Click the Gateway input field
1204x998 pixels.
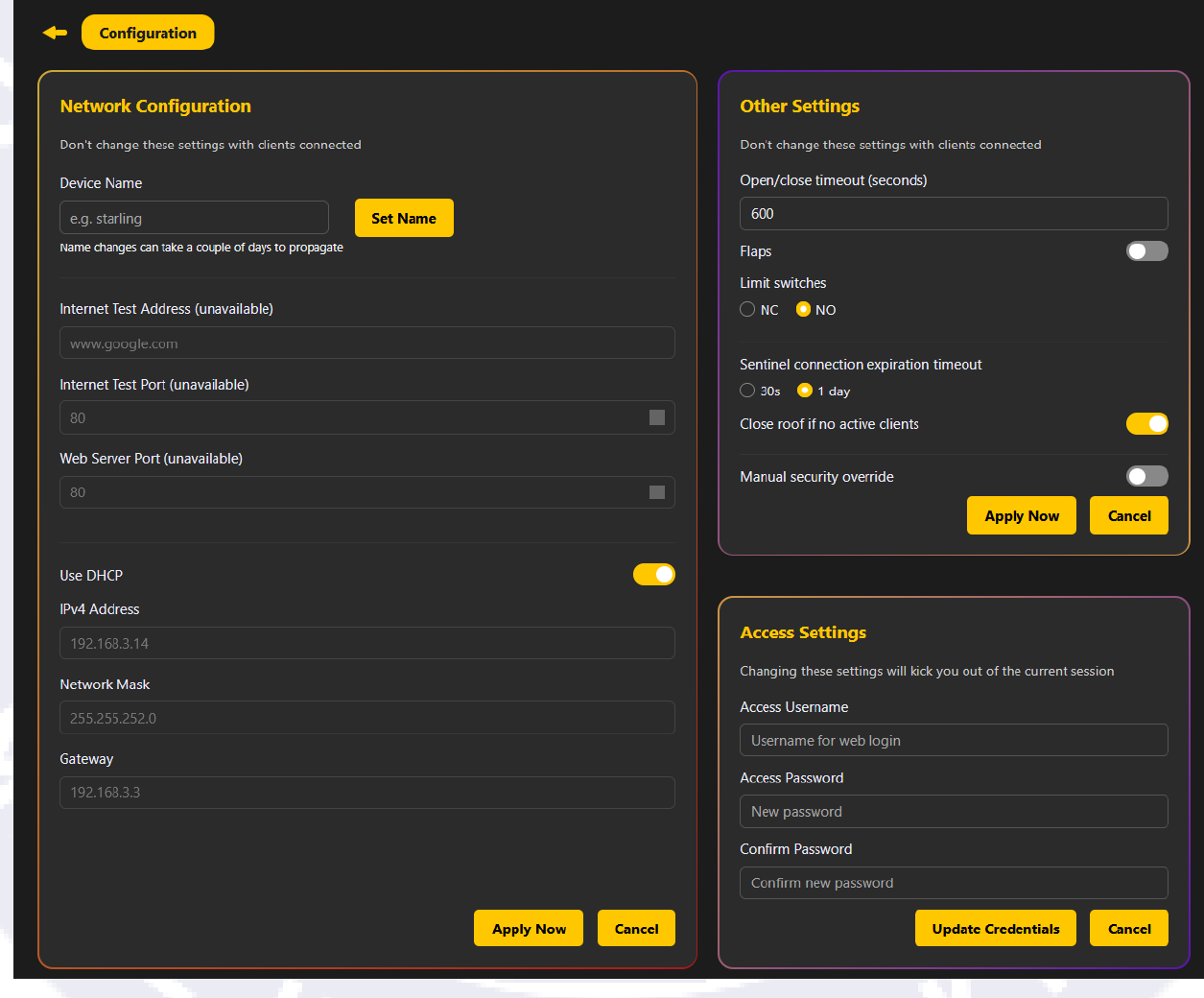point(367,793)
